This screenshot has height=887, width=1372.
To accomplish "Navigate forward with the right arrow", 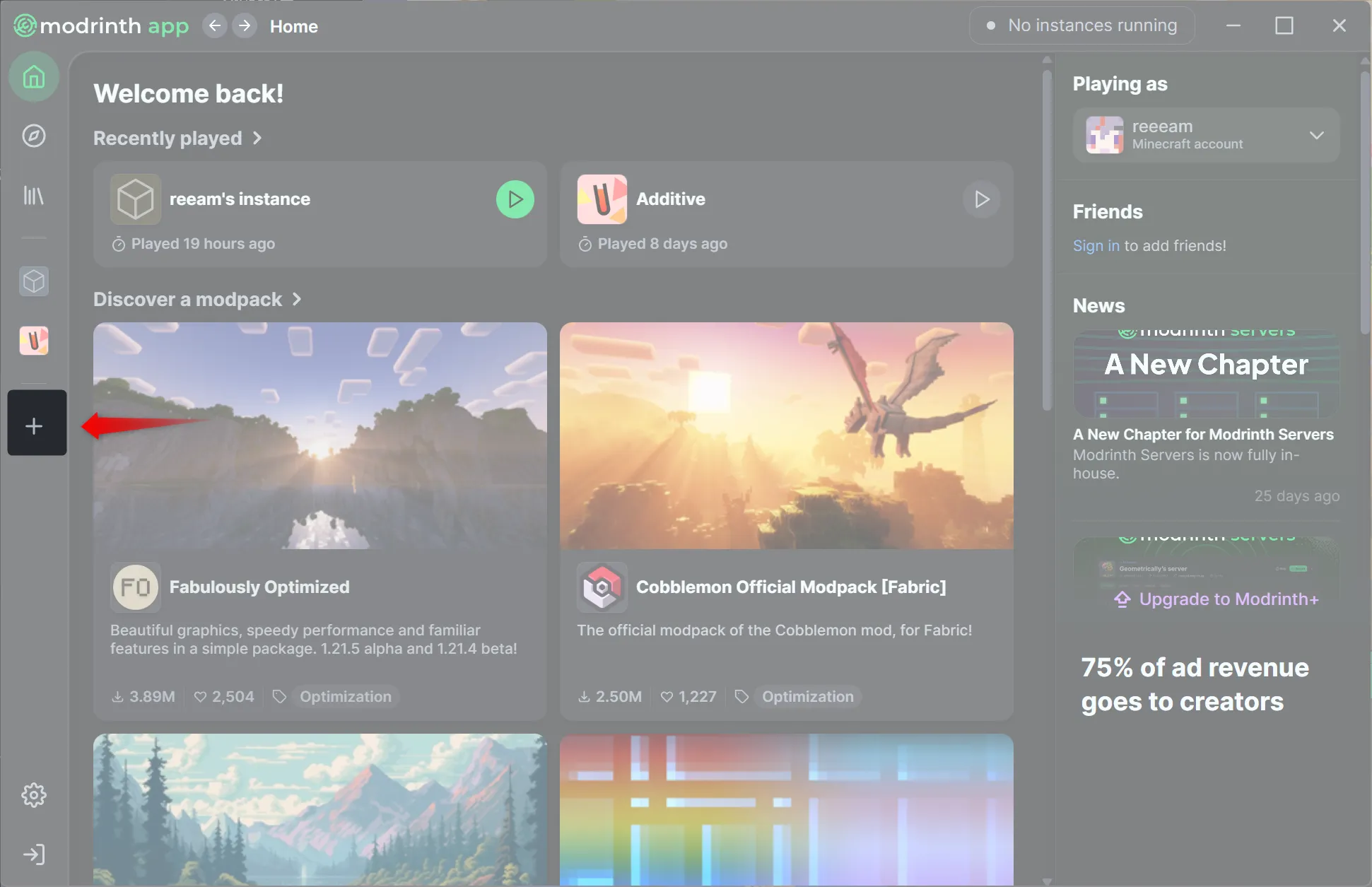I will 245,26.
